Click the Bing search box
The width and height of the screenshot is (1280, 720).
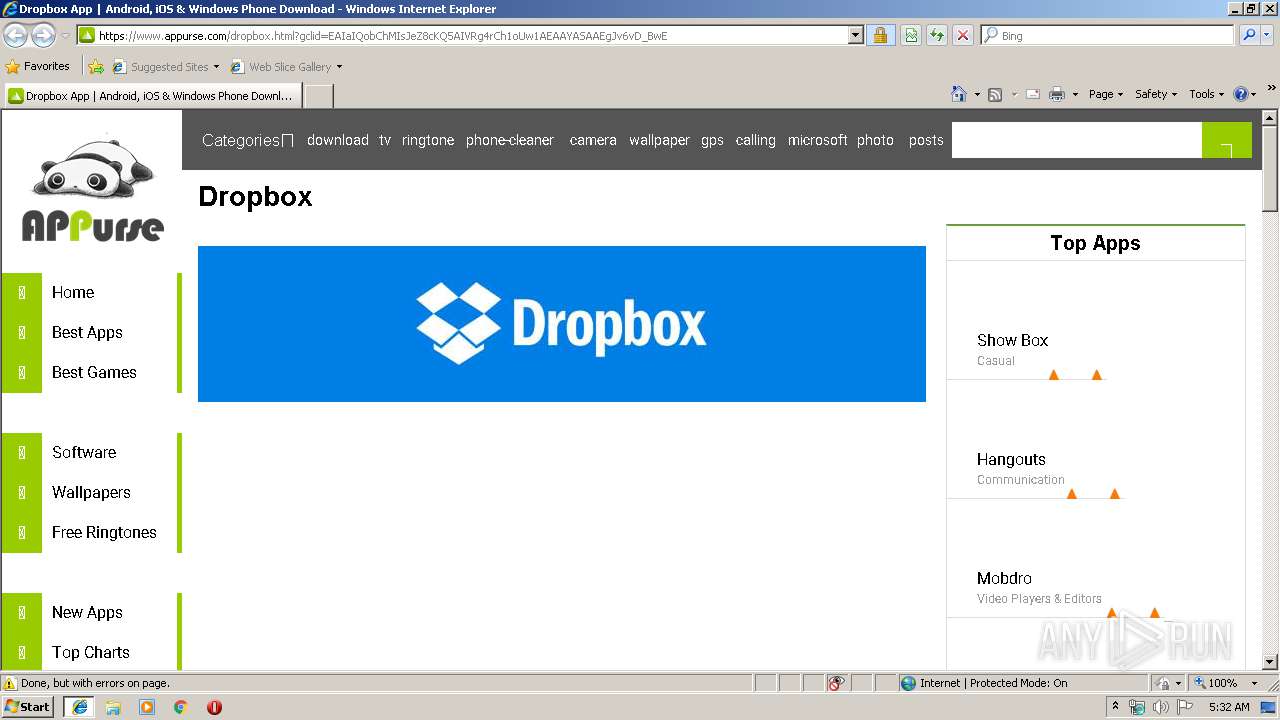1107,35
